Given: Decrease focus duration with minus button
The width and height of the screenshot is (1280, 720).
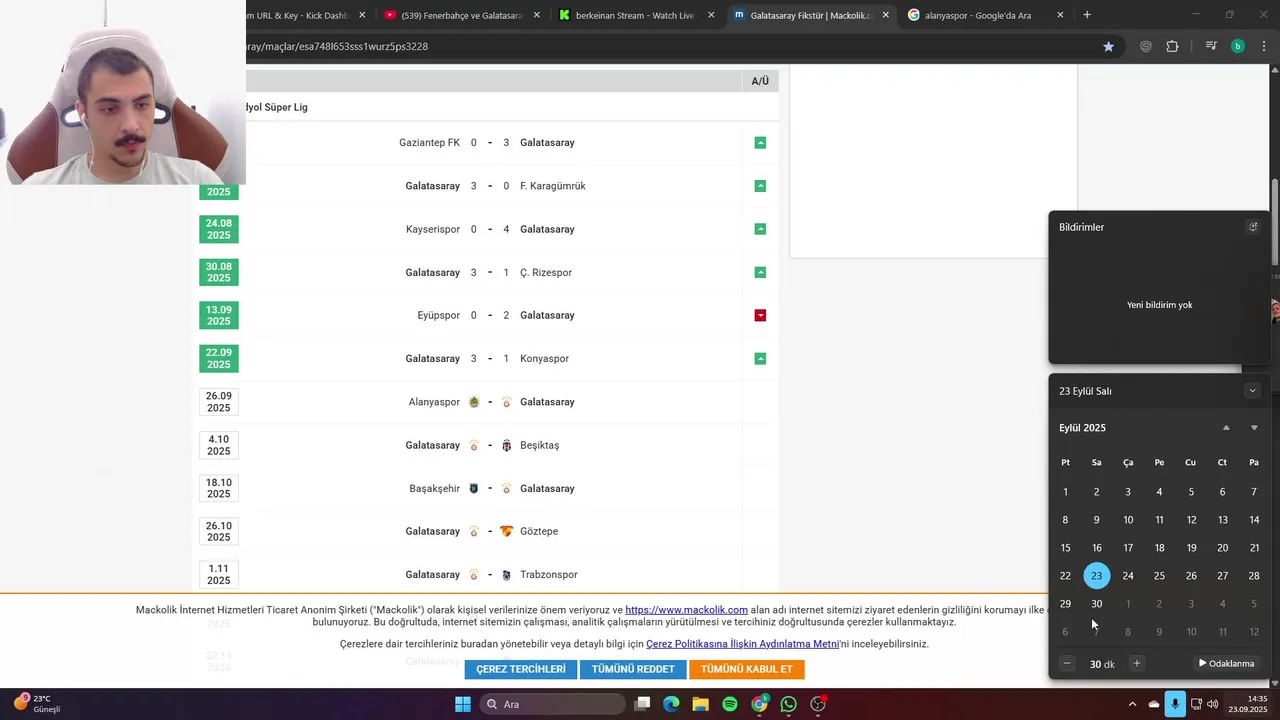Looking at the screenshot, I should click(x=1067, y=664).
